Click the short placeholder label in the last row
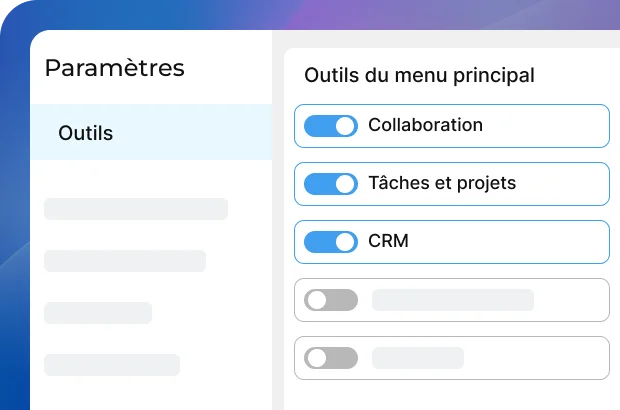Screen dimensions: 620x410 point(417,358)
